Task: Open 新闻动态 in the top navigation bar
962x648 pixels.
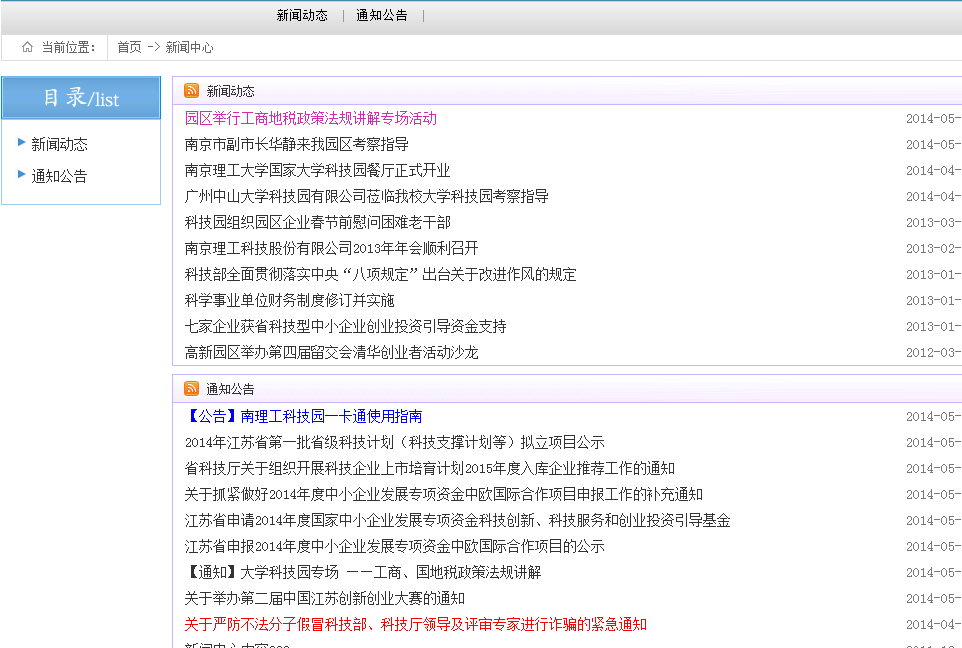Action: [302, 16]
